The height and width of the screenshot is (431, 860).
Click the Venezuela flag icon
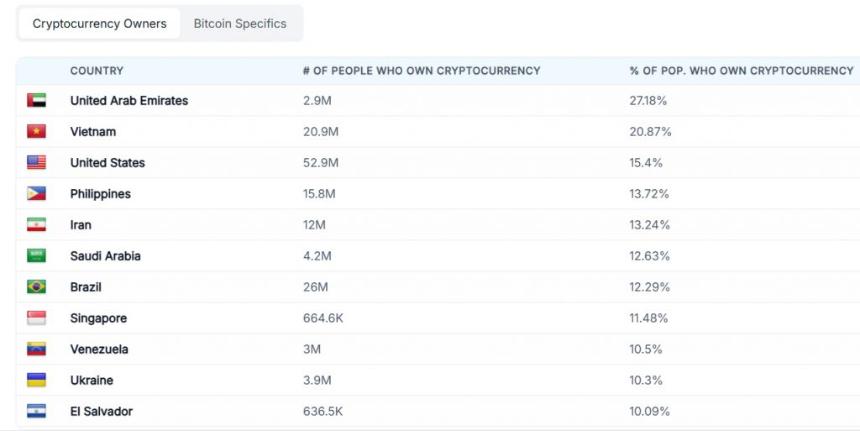point(36,349)
